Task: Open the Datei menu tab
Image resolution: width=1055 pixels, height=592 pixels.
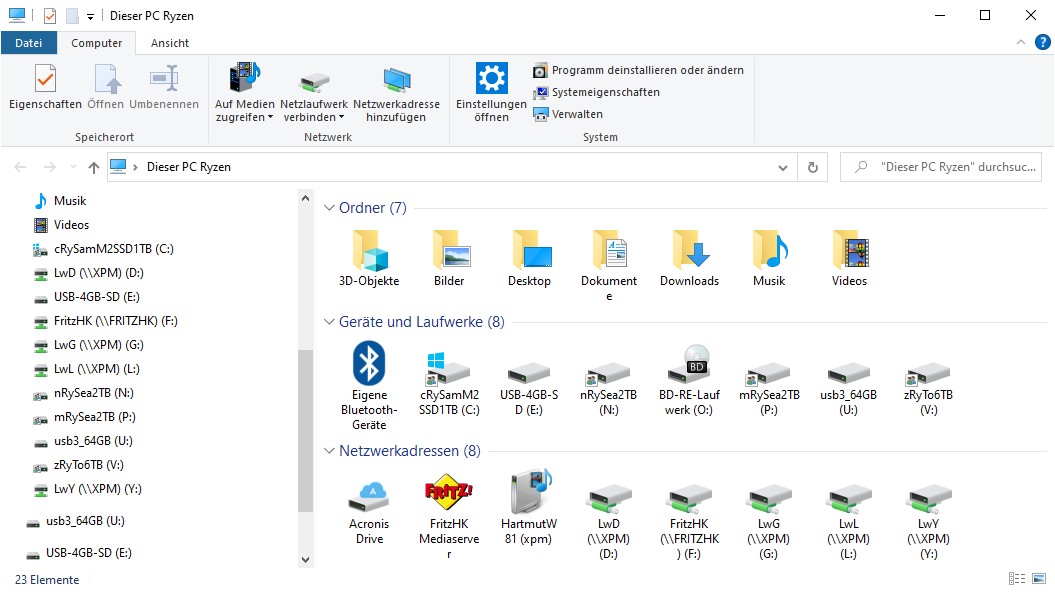Action: pyautogui.click(x=28, y=42)
